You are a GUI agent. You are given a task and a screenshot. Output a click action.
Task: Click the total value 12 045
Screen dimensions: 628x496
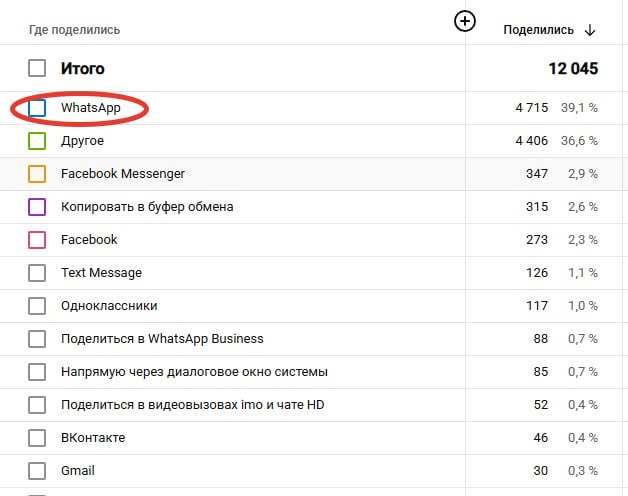click(x=573, y=69)
